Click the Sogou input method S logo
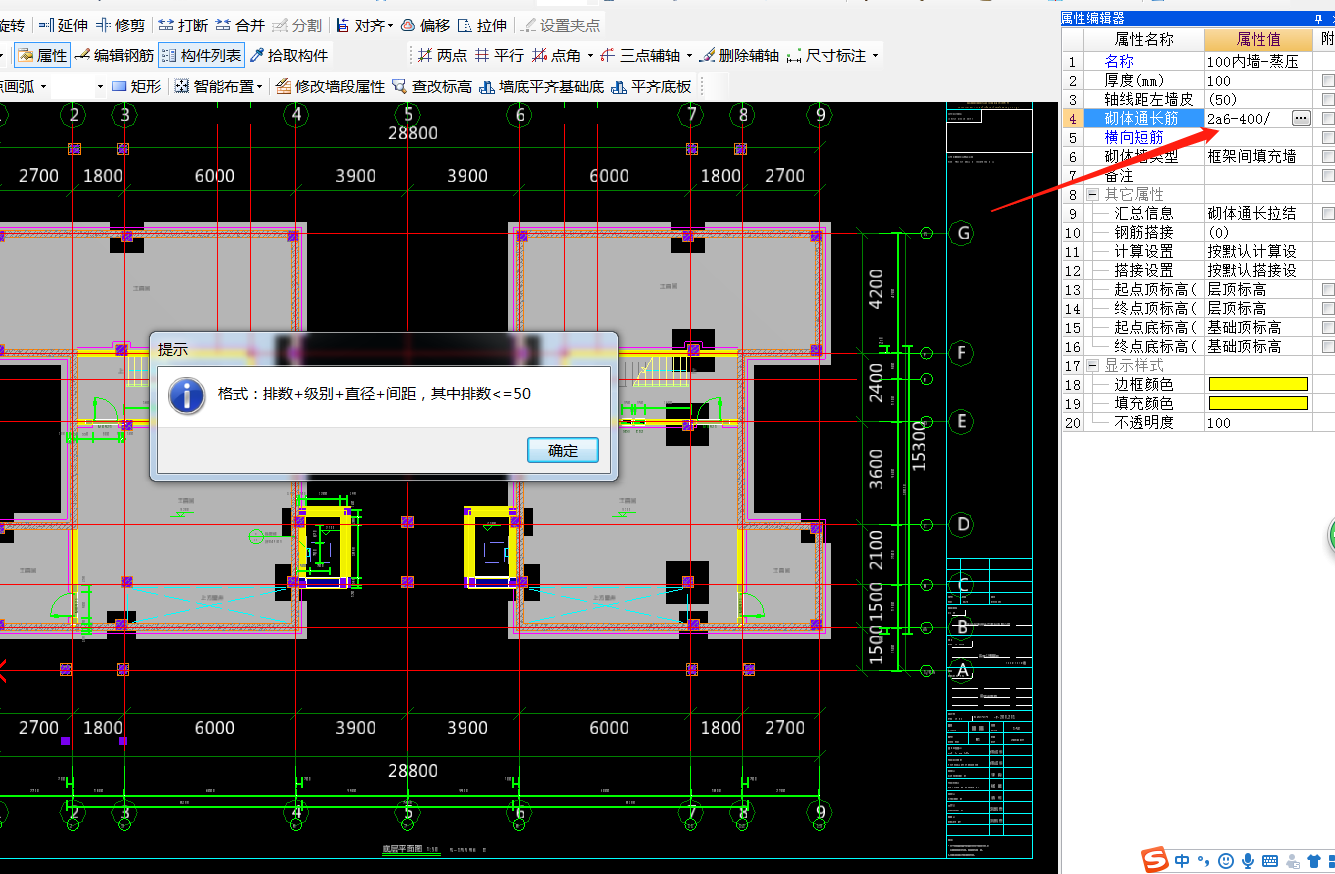 (1155, 860)
